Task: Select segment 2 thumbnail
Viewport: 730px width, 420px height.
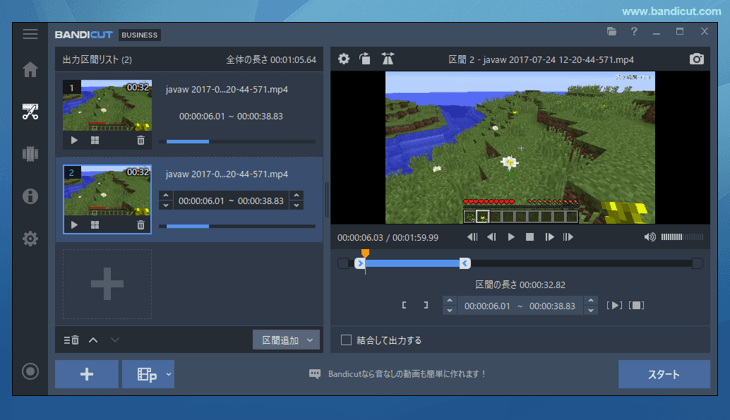Action: [107, 190]
